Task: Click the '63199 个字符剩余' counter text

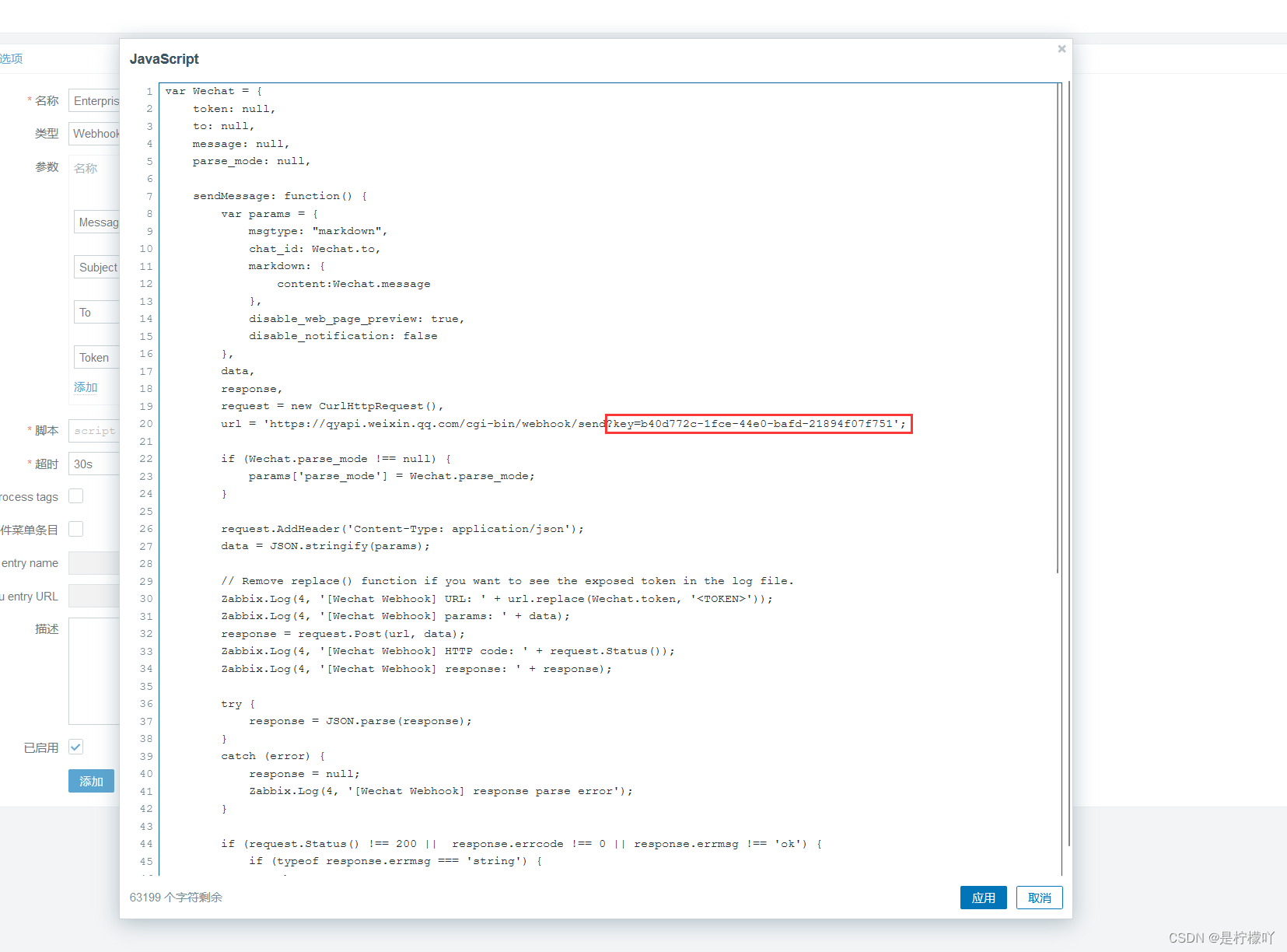Action: coord(176,898)
